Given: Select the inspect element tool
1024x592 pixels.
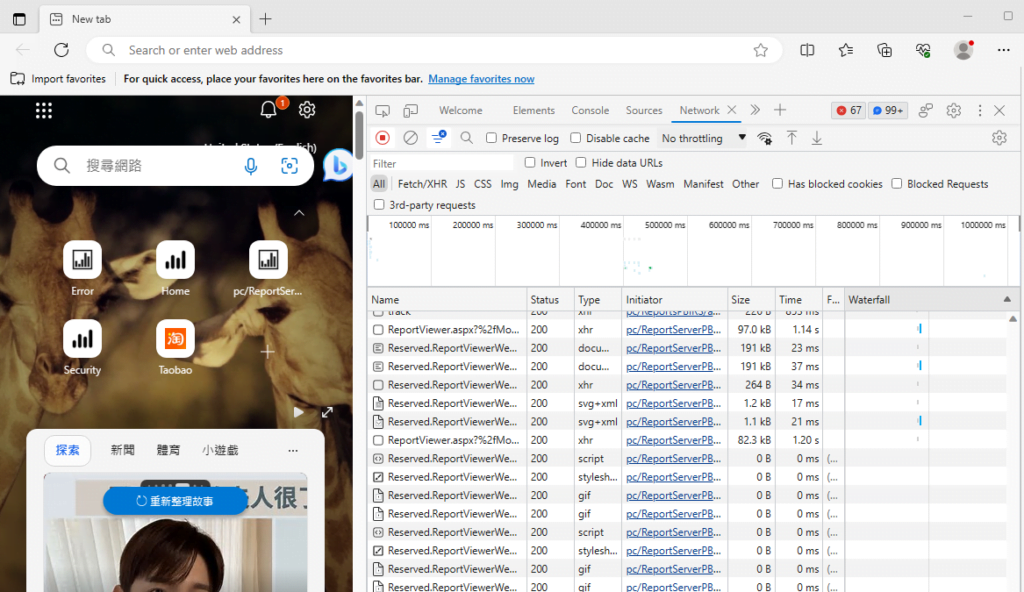Looking at the screenshot, I should [383, 110].
